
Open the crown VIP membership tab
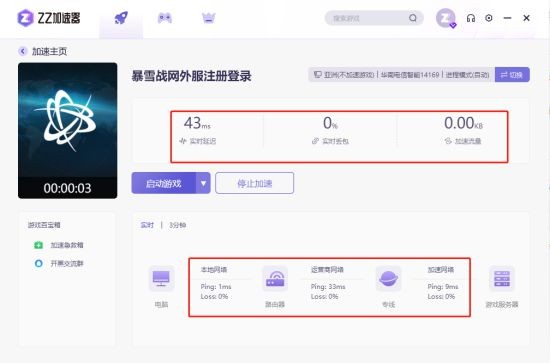[x=209, y=18]
